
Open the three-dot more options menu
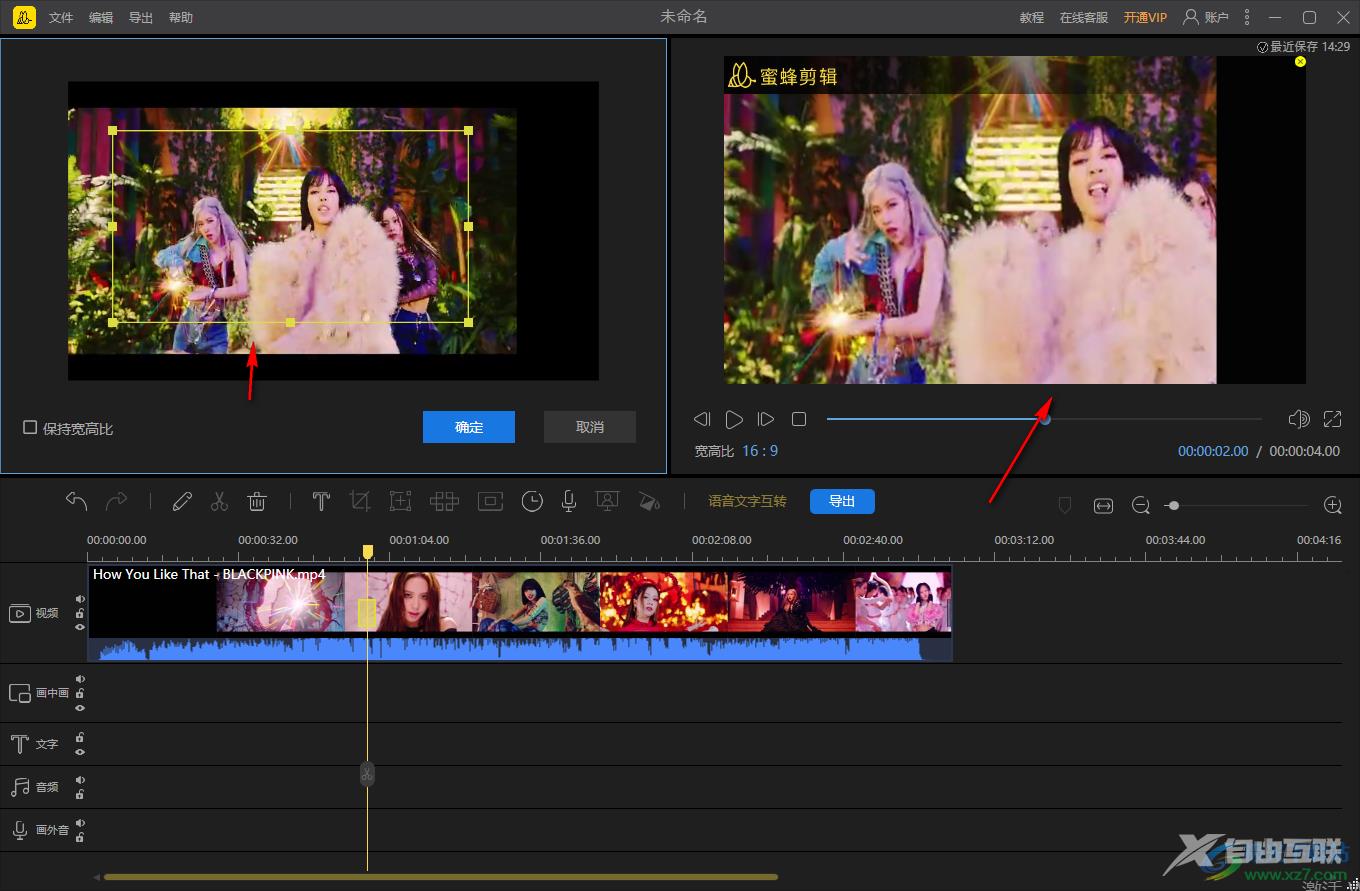click(1246, 17)
